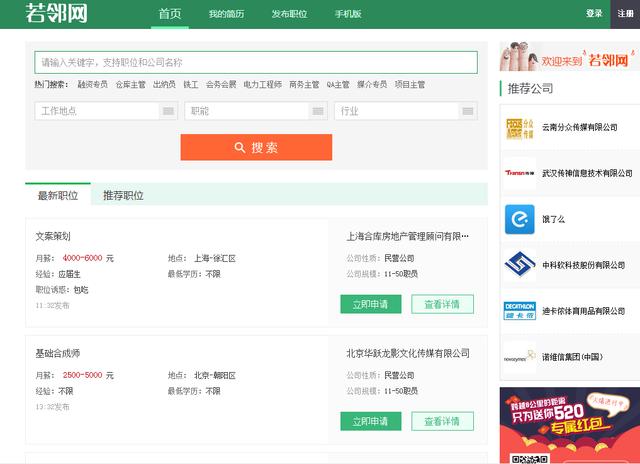Select hot search term 铣工
Viewport: 640px width, 464px height.
coord(191,84)
